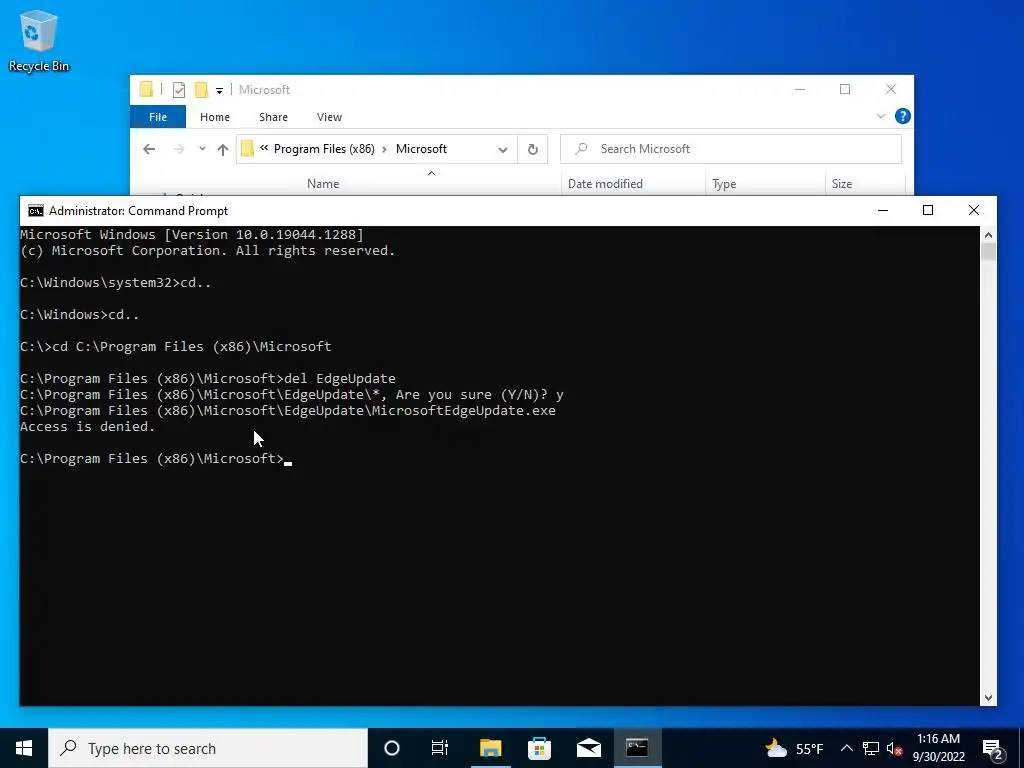Click the Windows version text line
Screen dimensions: 1024x768
(191, 234)
